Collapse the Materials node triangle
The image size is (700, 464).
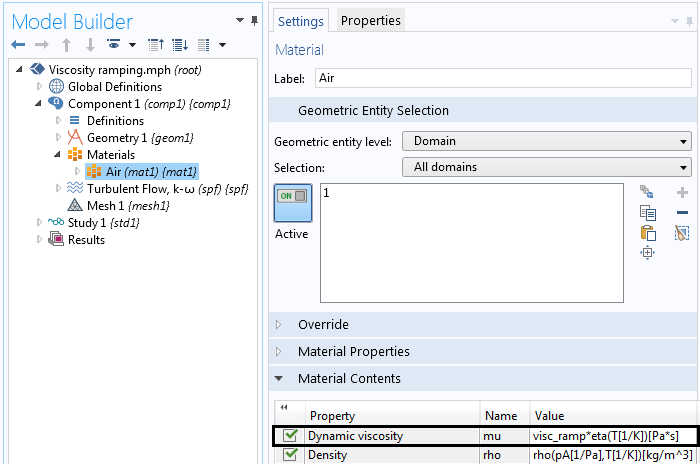pos(58,155)
